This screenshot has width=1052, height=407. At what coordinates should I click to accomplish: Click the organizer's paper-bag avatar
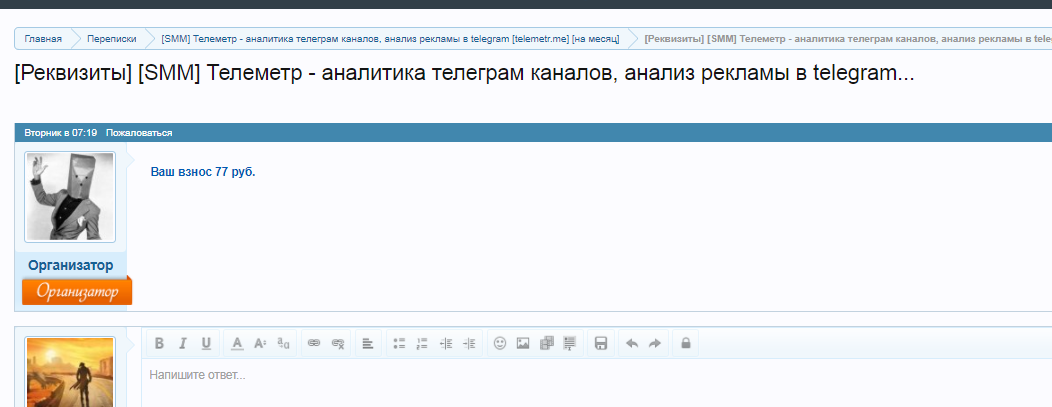[70, 196]
